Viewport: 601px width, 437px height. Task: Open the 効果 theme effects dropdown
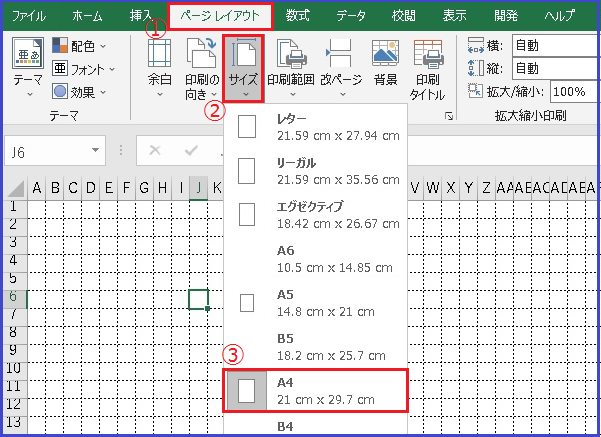click(79, 92)
